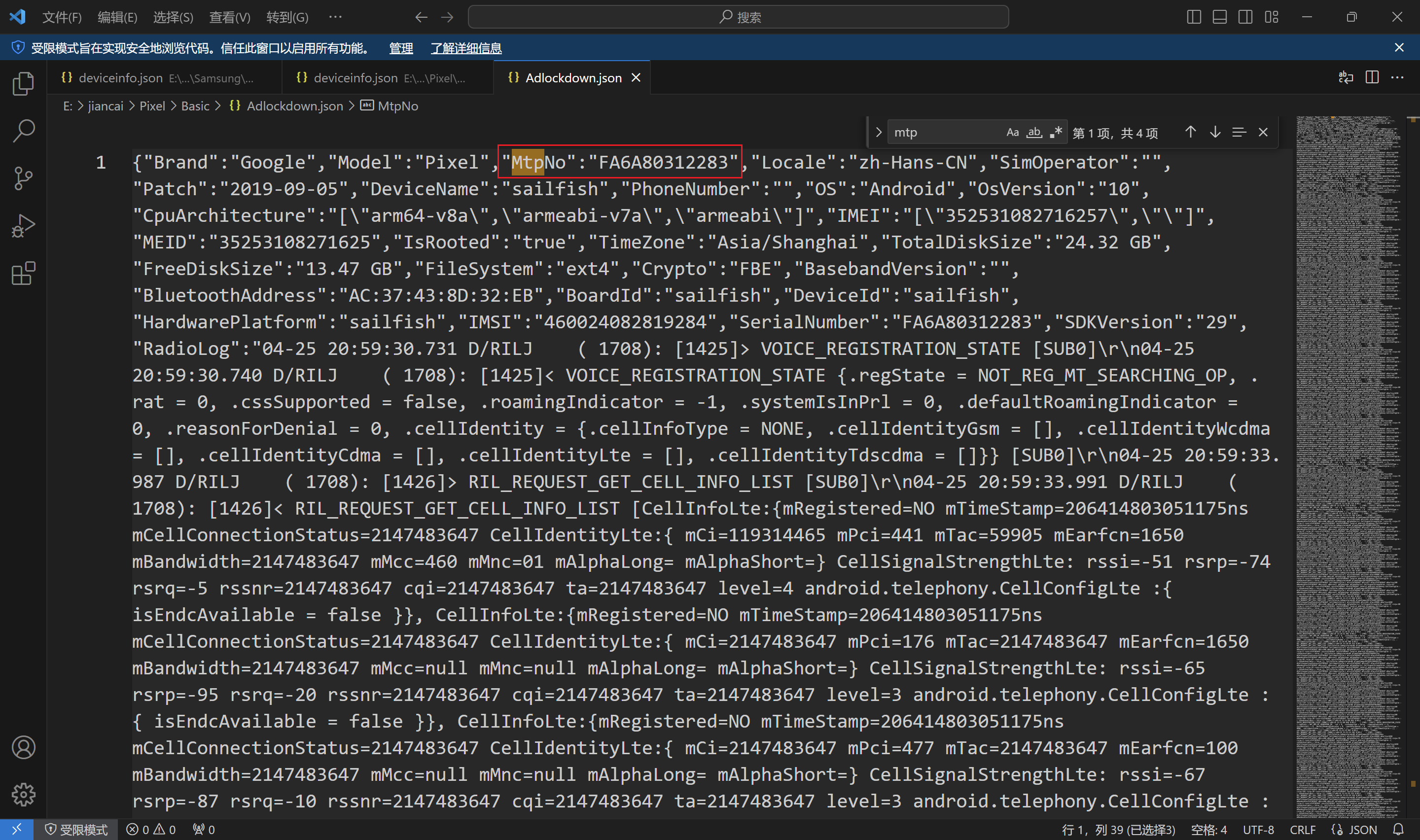Screen dimensions: 1420x840
Task: Open the 编辑(E) menu
Action: pos(117,18)
